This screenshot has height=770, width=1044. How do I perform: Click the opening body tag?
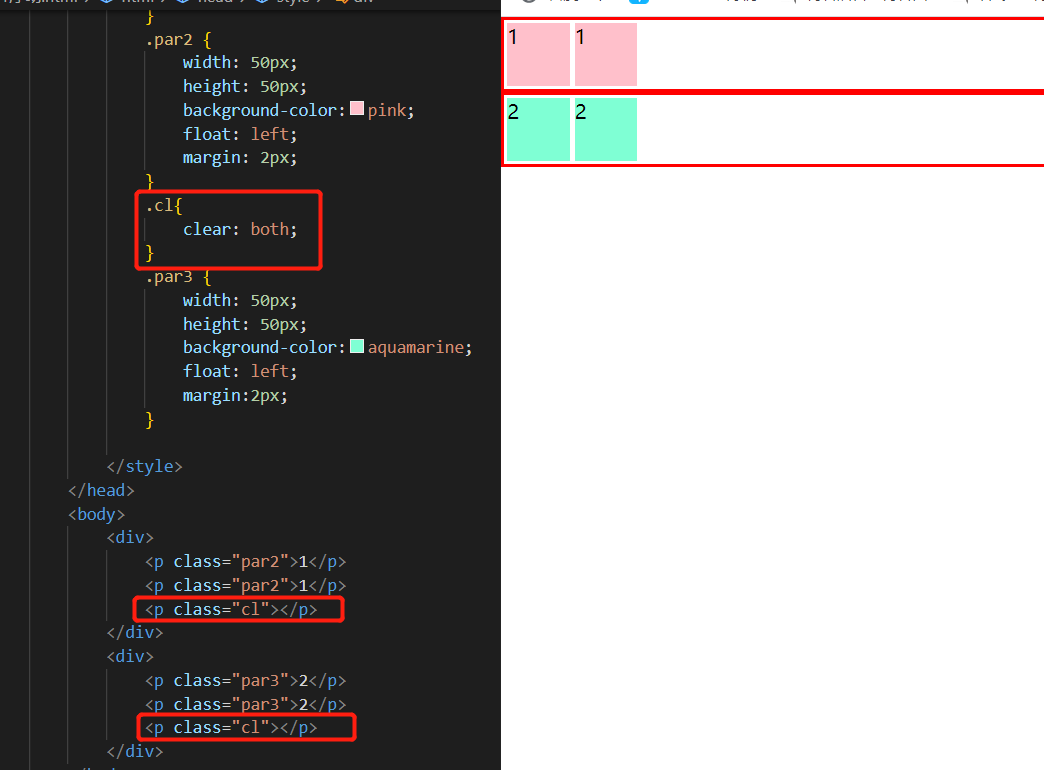(97, 514)
